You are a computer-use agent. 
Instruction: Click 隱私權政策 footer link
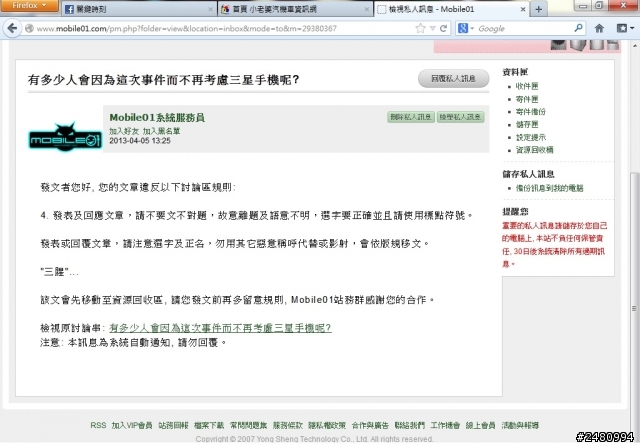click(x=327, y=425)
